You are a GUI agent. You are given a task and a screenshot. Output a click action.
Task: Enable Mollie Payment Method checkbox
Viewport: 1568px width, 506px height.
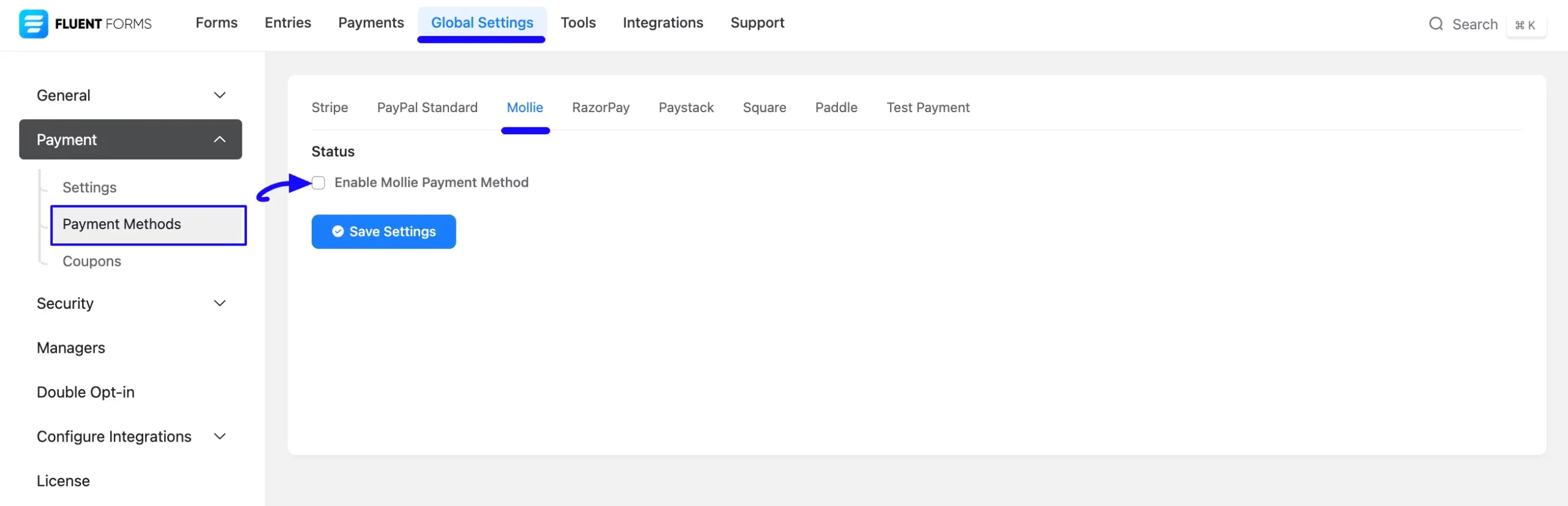point(318,183)
